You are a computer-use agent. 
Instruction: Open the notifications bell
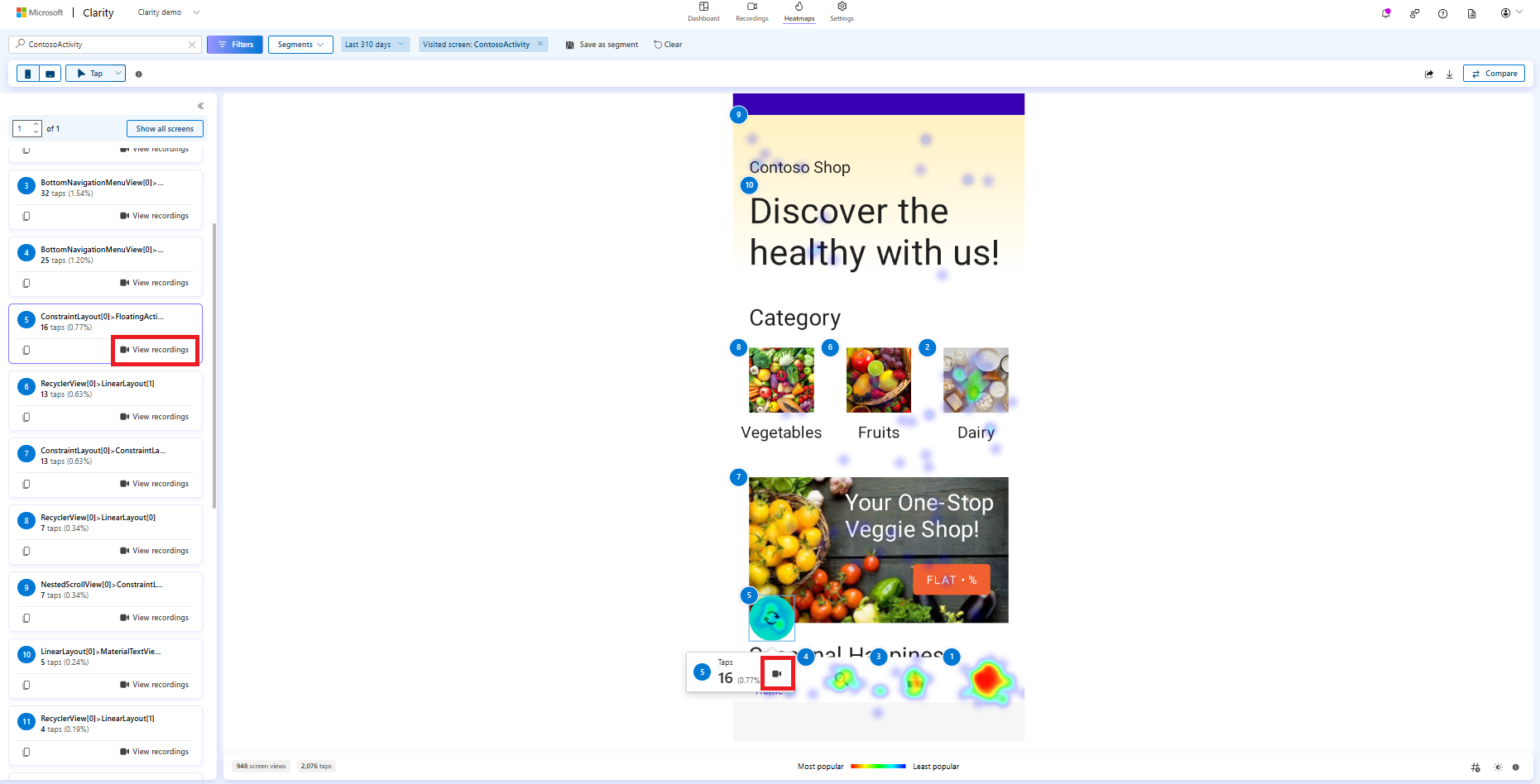1386,13
